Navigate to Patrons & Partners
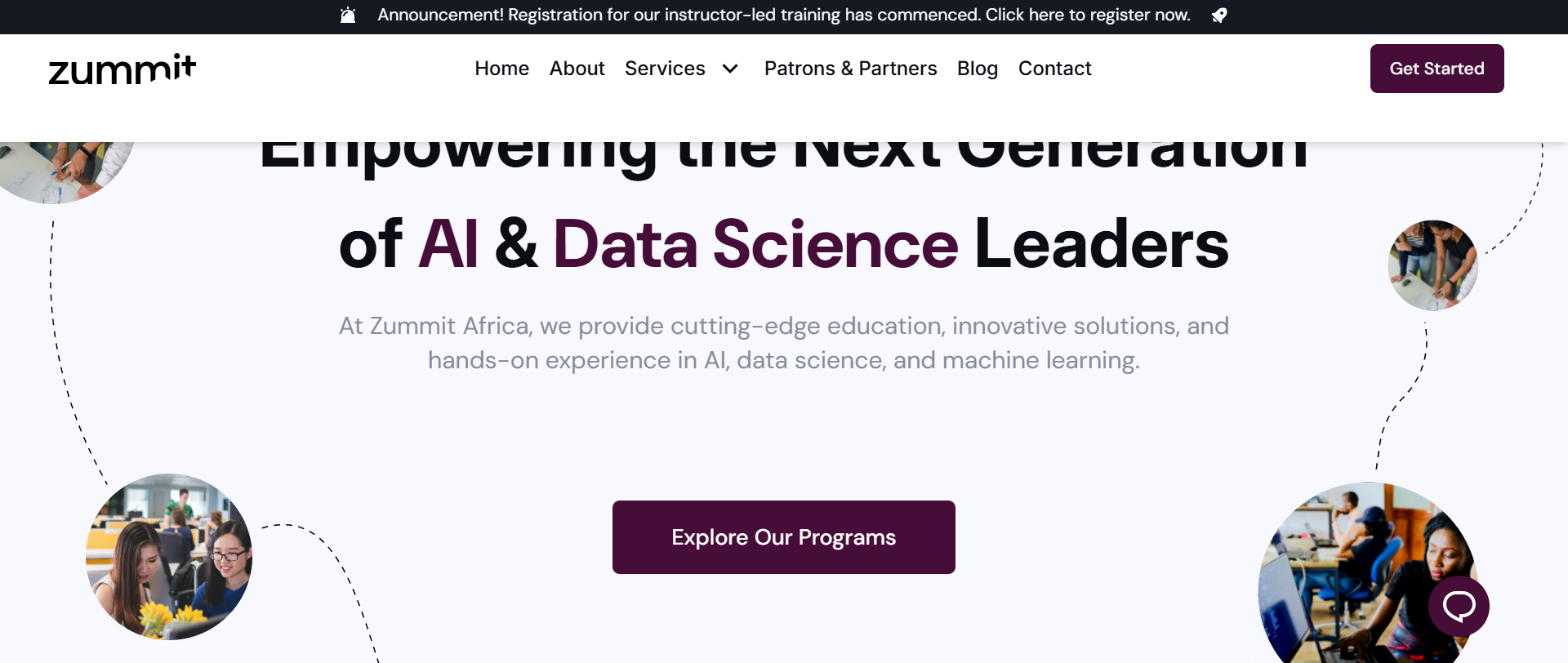 tap(850, 69)
